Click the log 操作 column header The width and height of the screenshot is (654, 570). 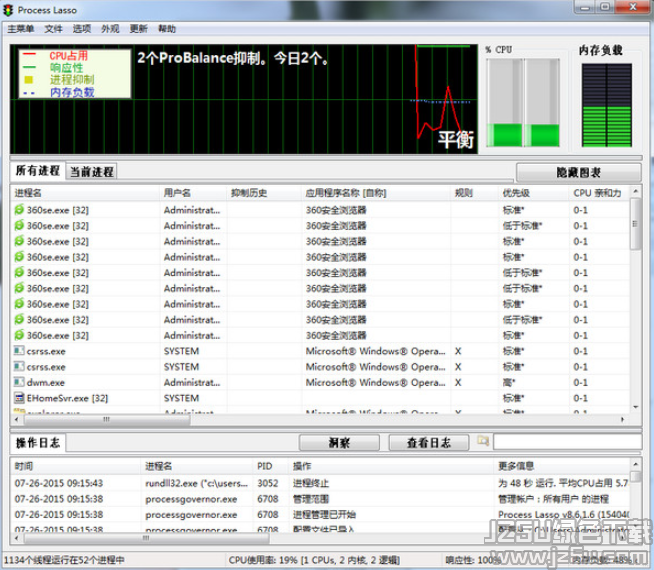point(391,466)
